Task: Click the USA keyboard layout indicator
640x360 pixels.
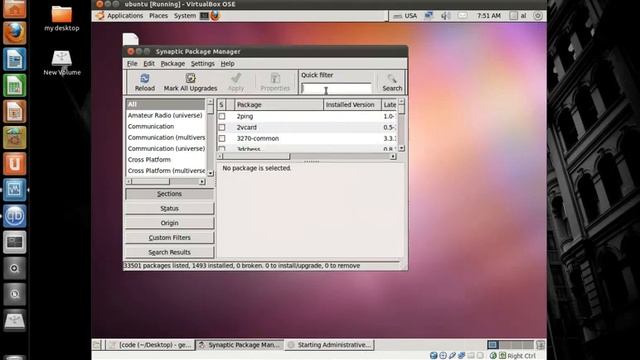Action: pos(405,16)
